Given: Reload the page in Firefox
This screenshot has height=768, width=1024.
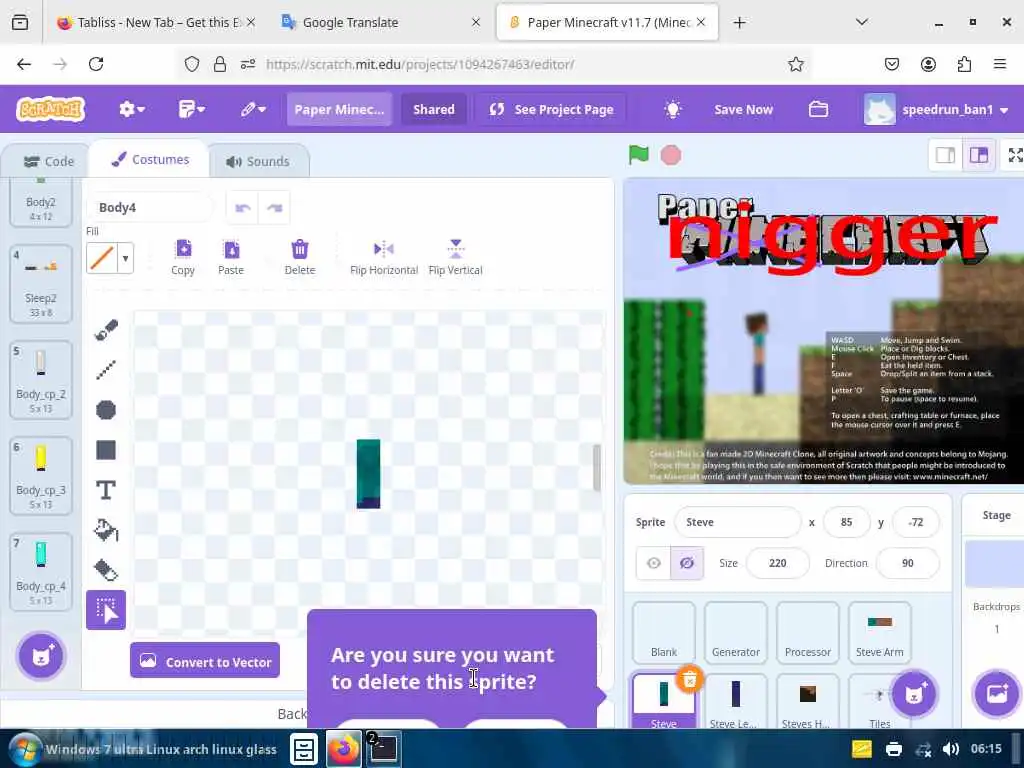Looking at the screenshot, I should click(96, 64).
